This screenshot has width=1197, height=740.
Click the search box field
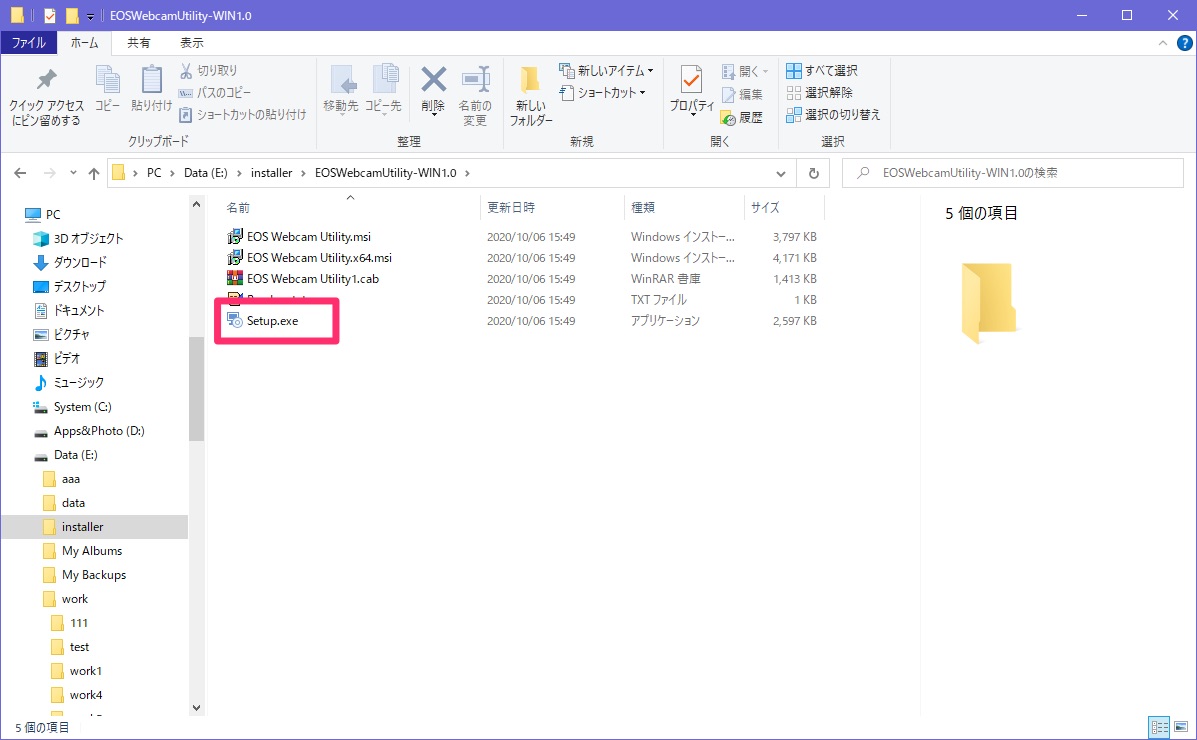pos(1013,173)
